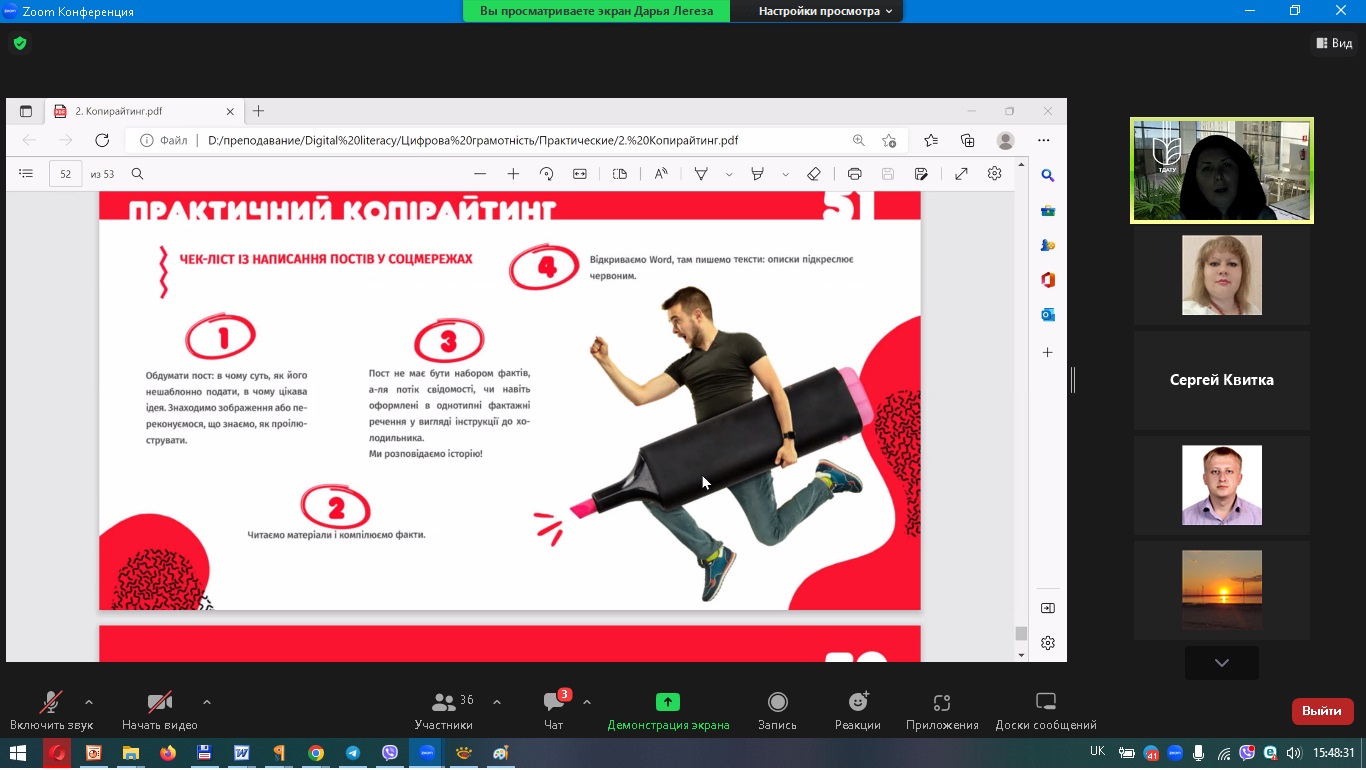Viewport: 1366px width, 770px height.
Task: Click the Демонстрация экрана share button
Action: click(668, 710)
